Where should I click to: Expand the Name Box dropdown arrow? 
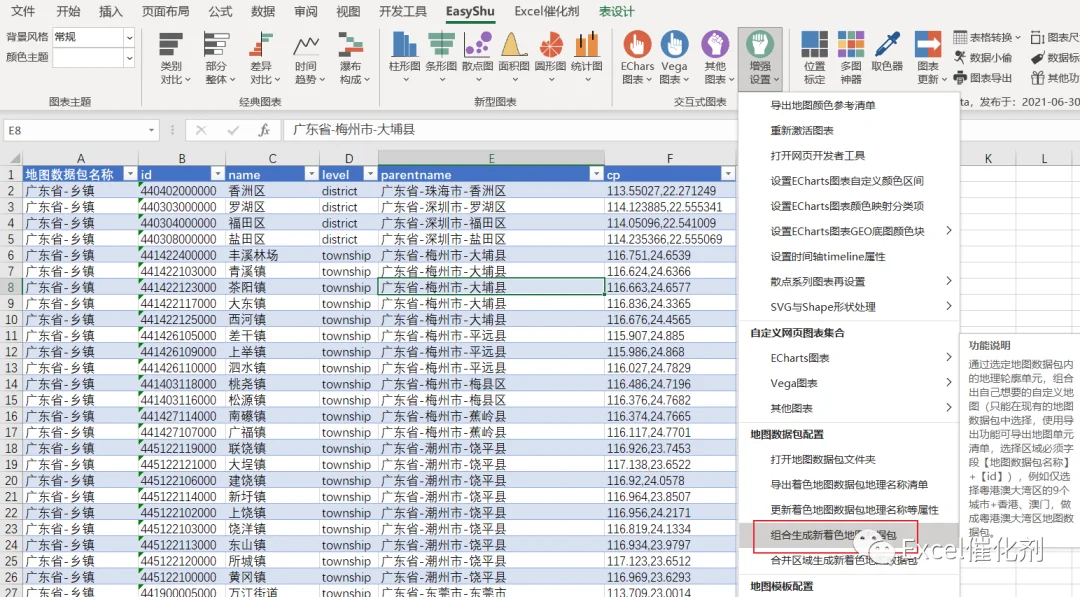point(151,130)
